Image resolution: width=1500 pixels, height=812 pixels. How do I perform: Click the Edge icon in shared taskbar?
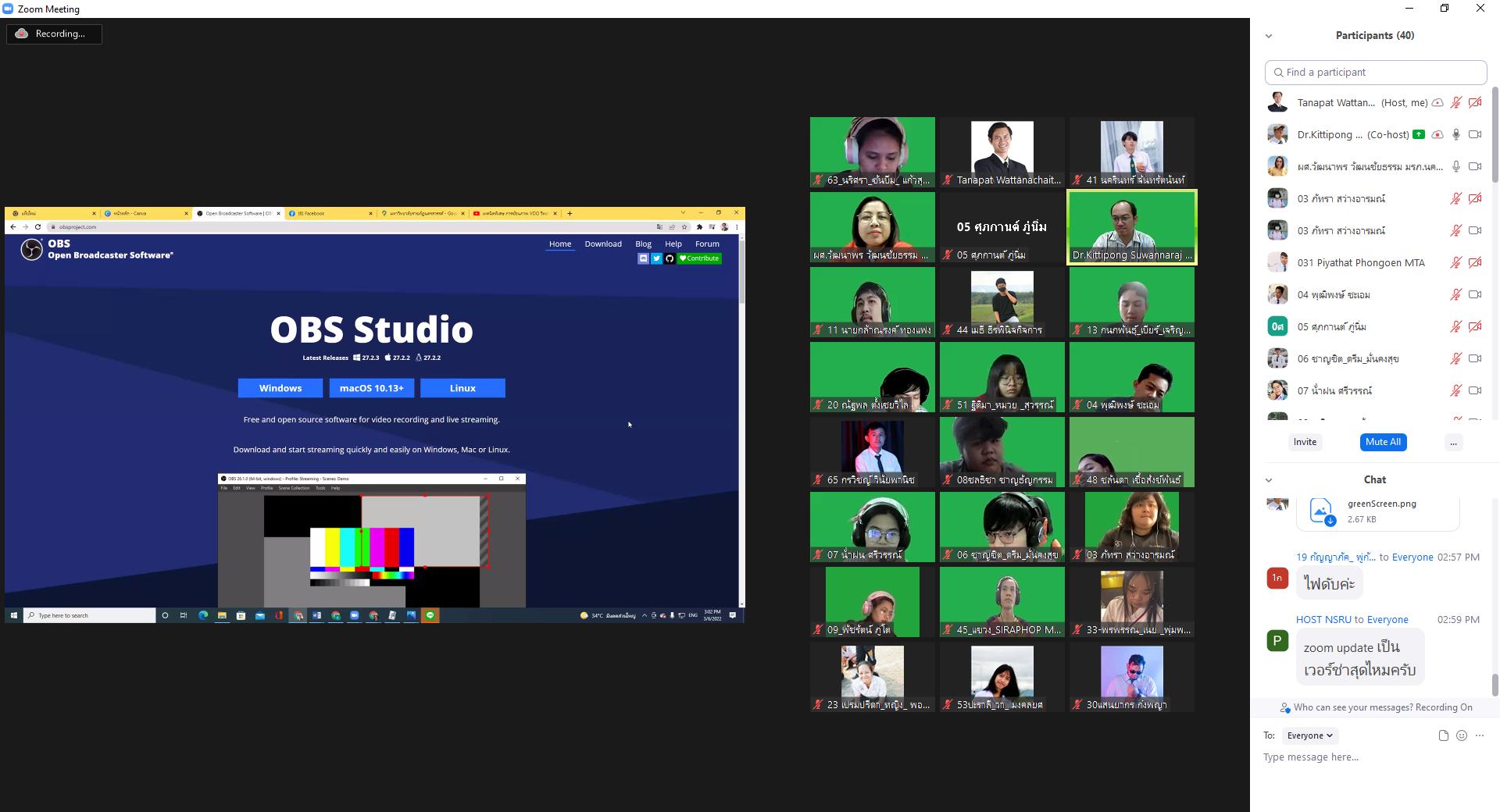(203, 615)
